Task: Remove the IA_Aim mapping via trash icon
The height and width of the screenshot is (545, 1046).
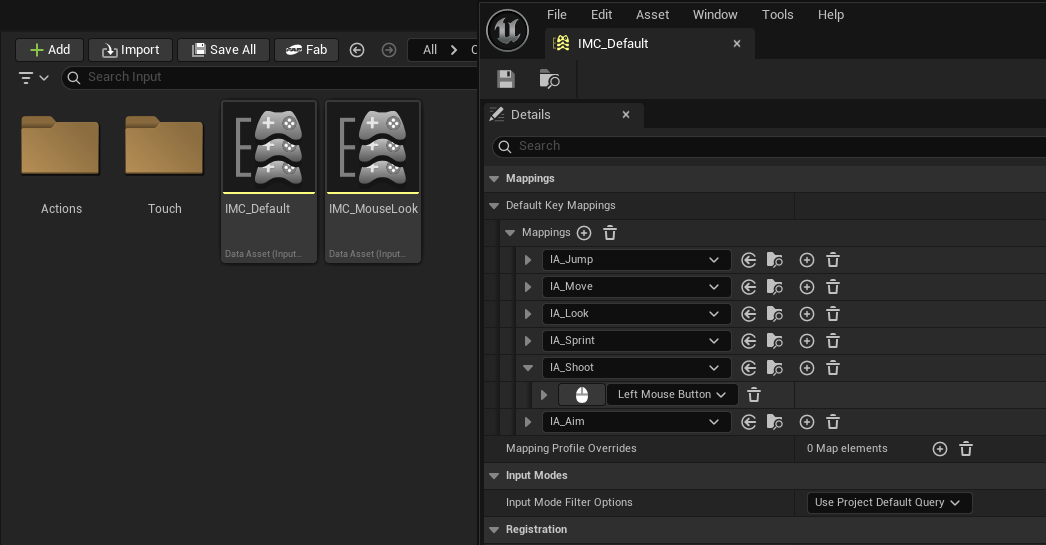Action: click(x=833, y=422)
